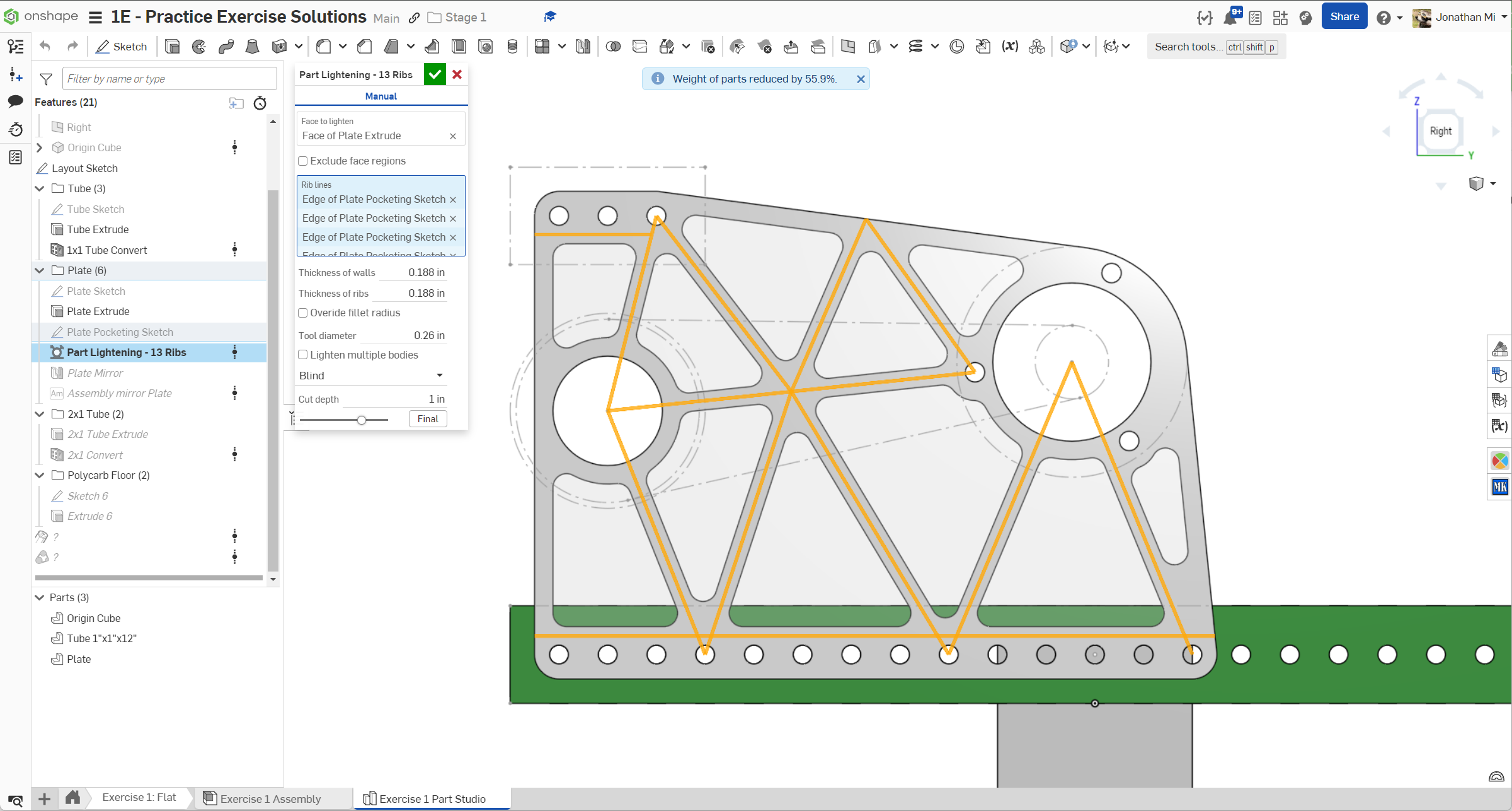
Task: Collapse the Plate (6) folder
Action: (x=40, y=270)
